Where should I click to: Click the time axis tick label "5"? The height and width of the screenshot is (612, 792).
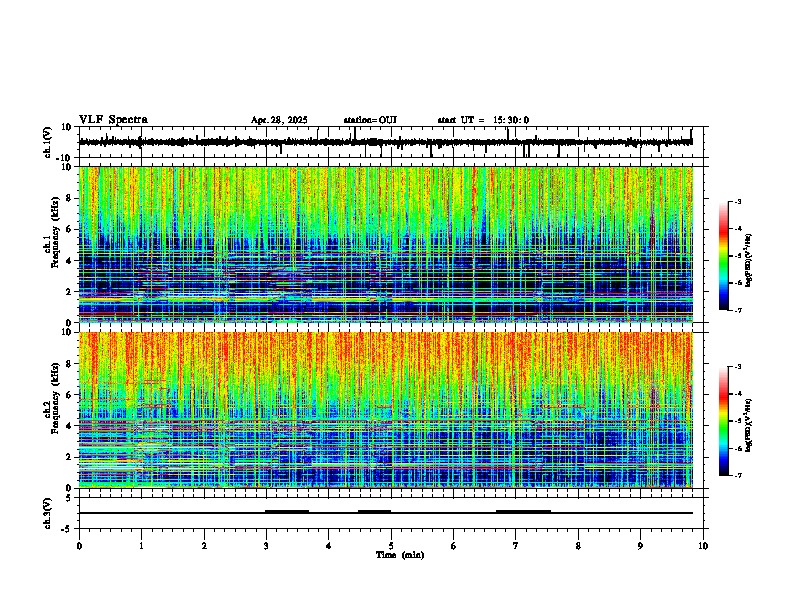[x=391, y=546]
